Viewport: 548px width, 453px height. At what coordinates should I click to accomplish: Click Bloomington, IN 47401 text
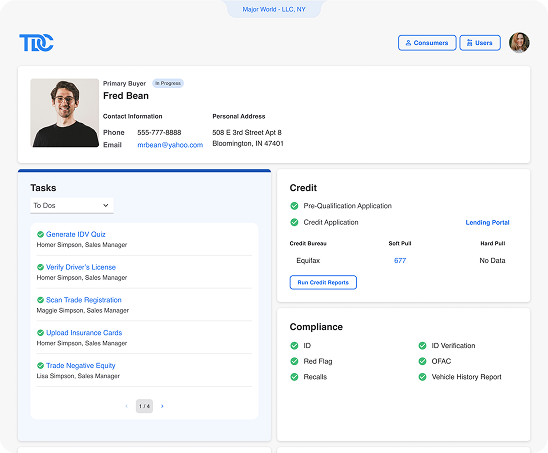(248, 143)
